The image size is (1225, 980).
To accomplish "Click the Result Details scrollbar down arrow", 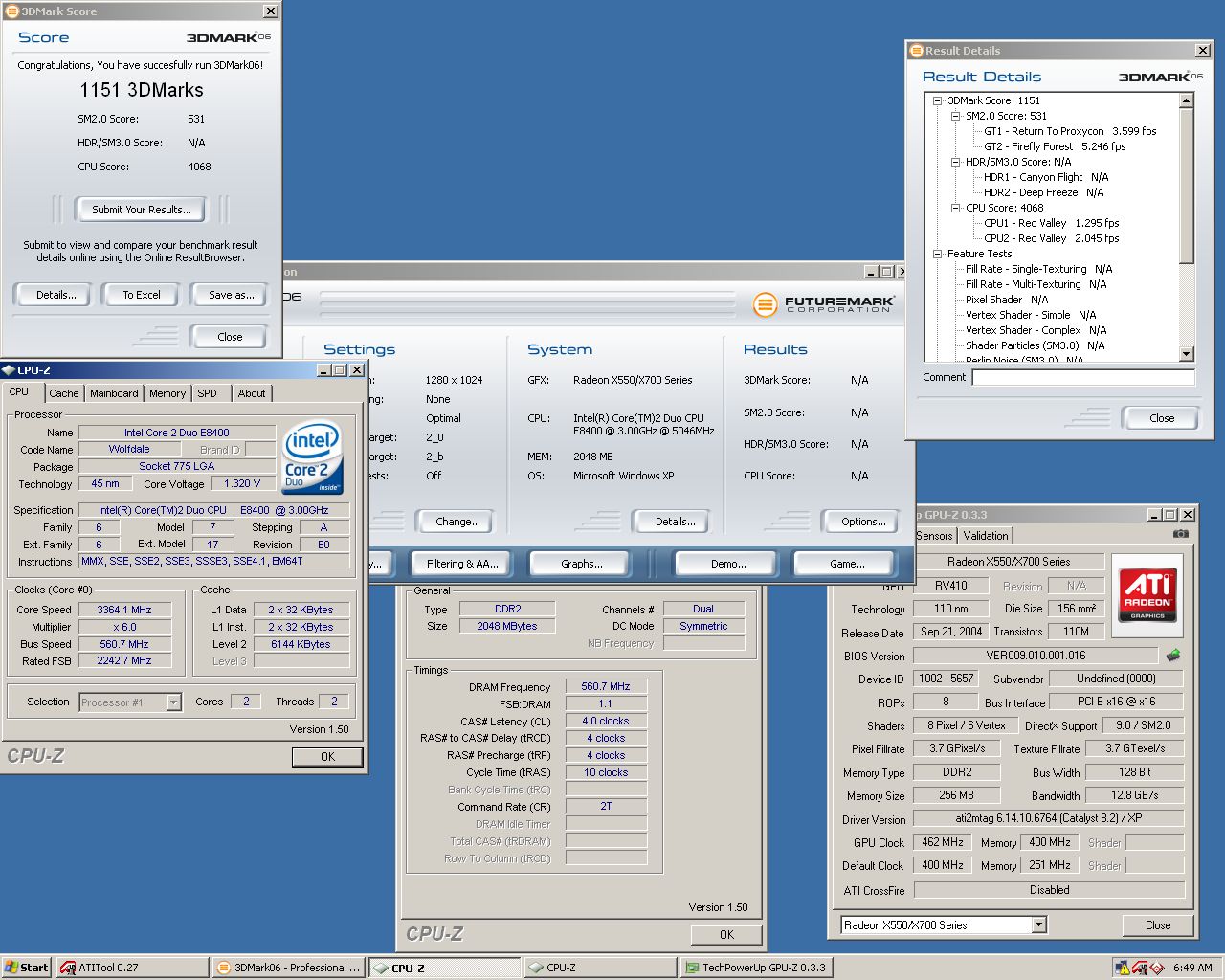I will (x=1187, y=354).
